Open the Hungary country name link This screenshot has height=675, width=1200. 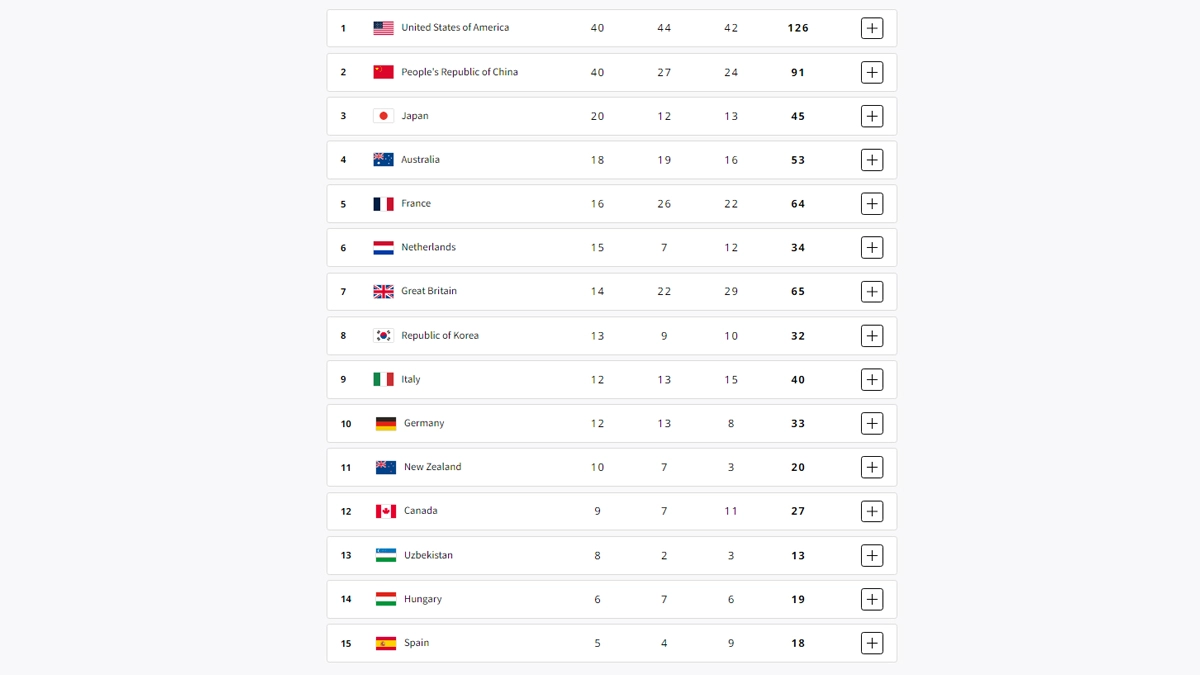point(423,599)
